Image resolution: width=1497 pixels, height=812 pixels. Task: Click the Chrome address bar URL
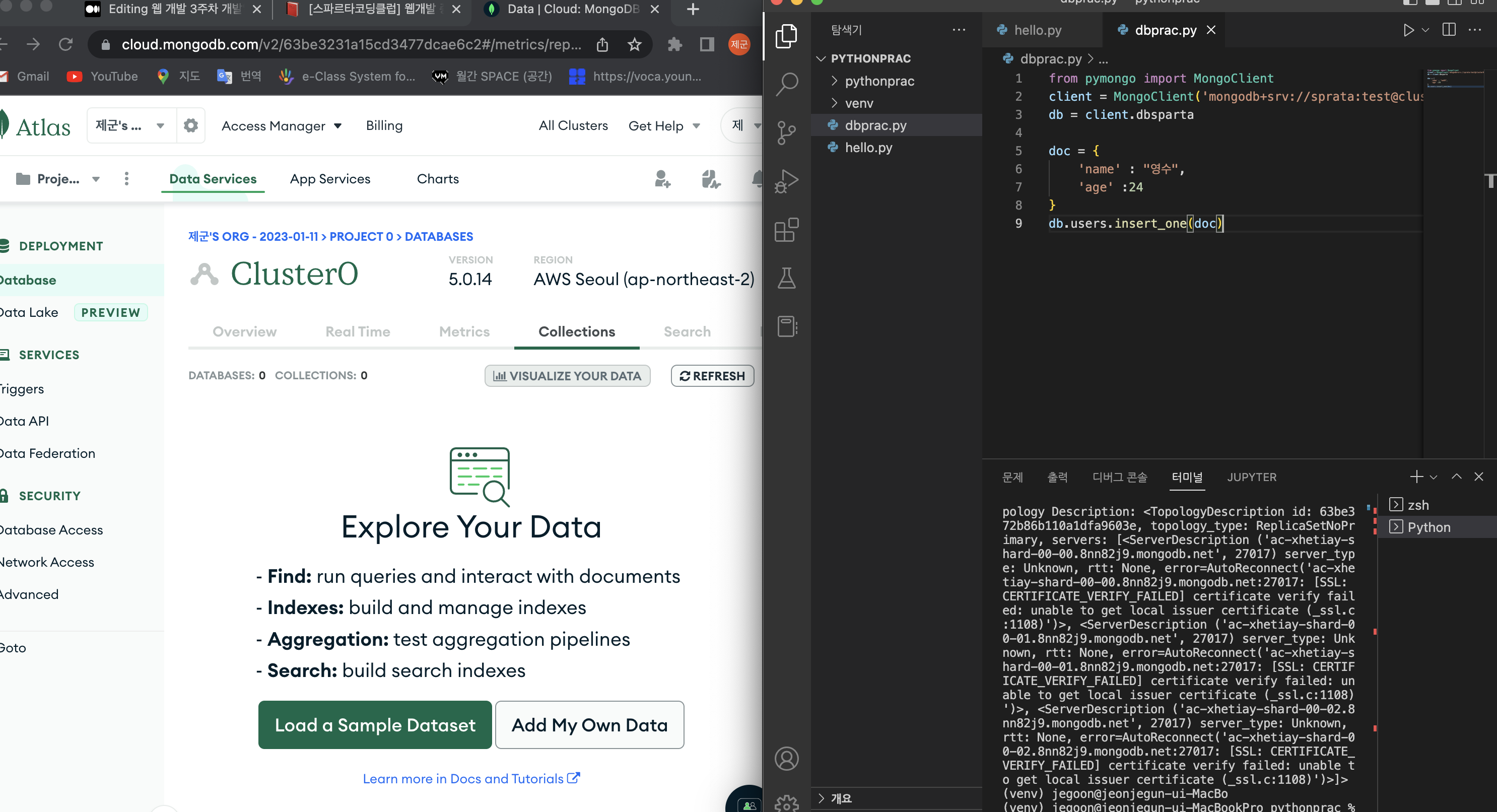(351, 44)
